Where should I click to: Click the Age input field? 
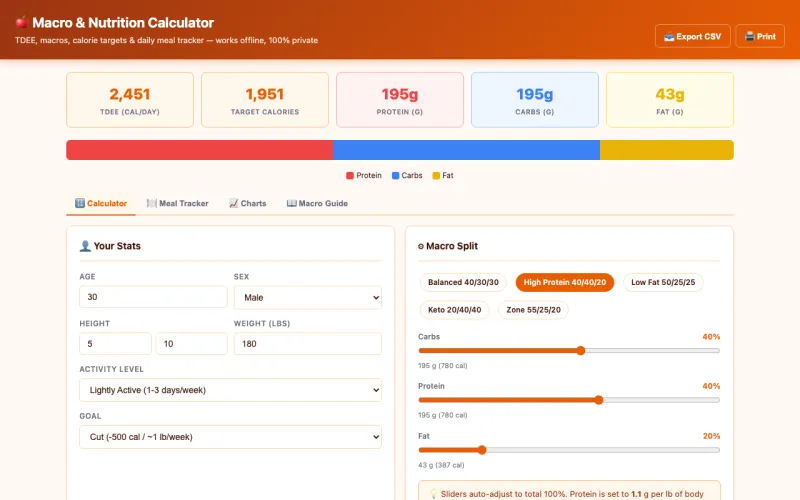click(x=153, y=297)
